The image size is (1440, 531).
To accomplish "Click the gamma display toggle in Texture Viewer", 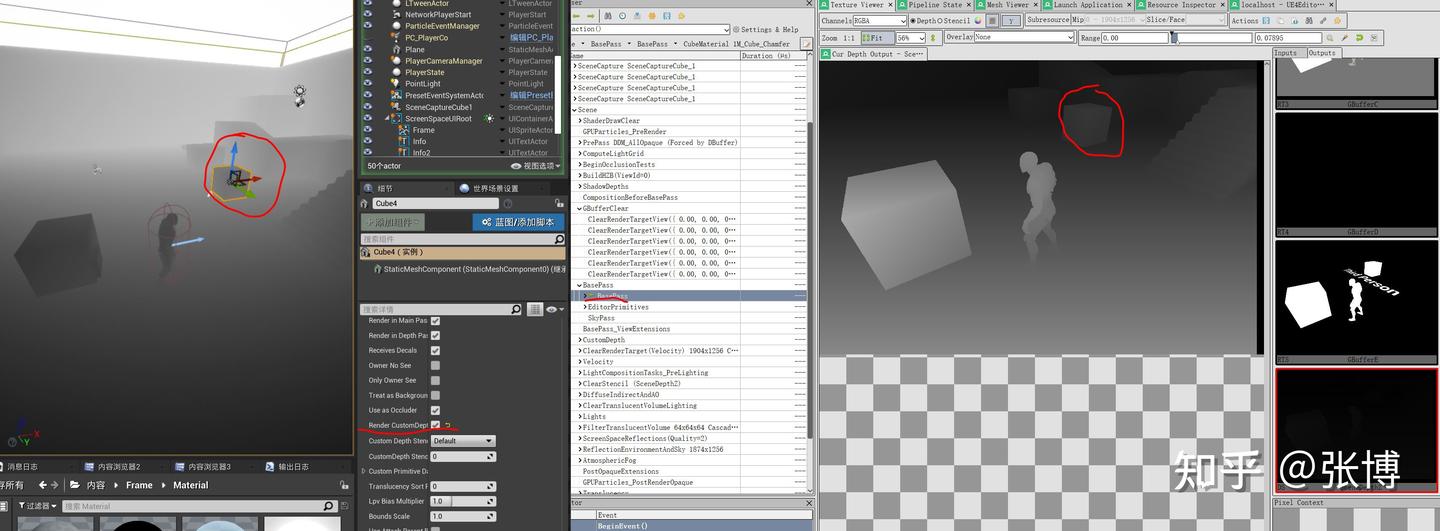I will coord(1011,21).
